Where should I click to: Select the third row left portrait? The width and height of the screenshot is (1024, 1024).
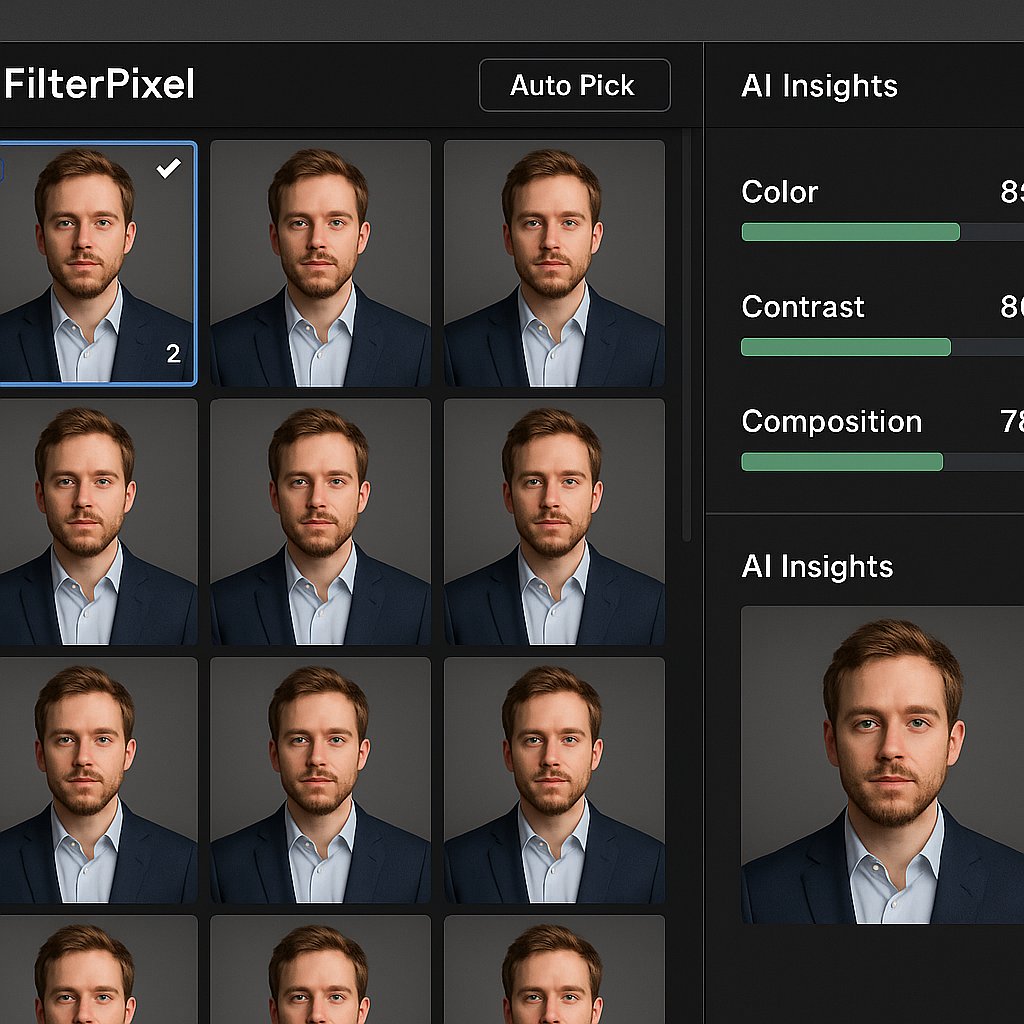[x=97, y=780]
